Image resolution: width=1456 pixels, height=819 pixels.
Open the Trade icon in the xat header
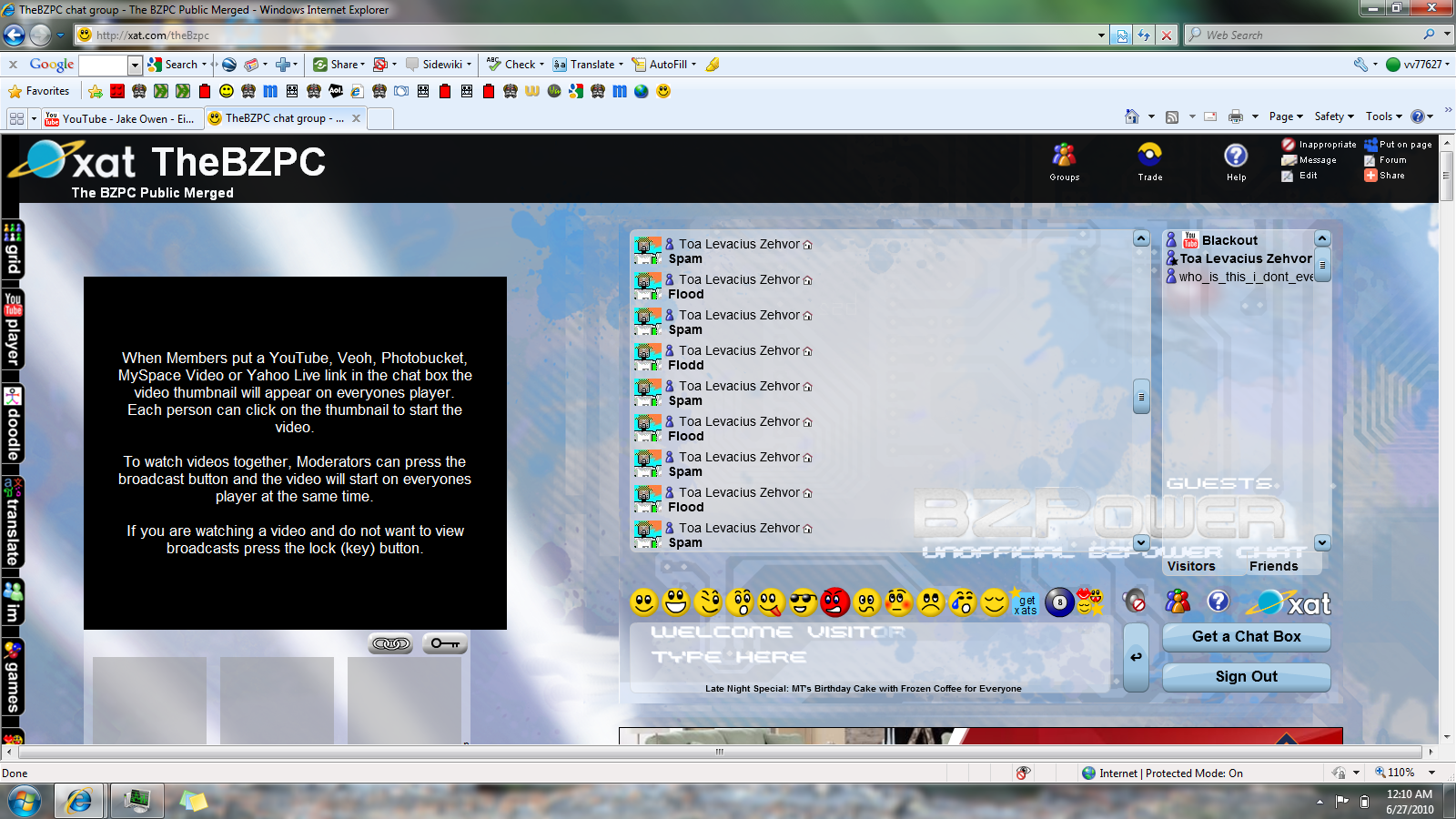(1149, 162)
